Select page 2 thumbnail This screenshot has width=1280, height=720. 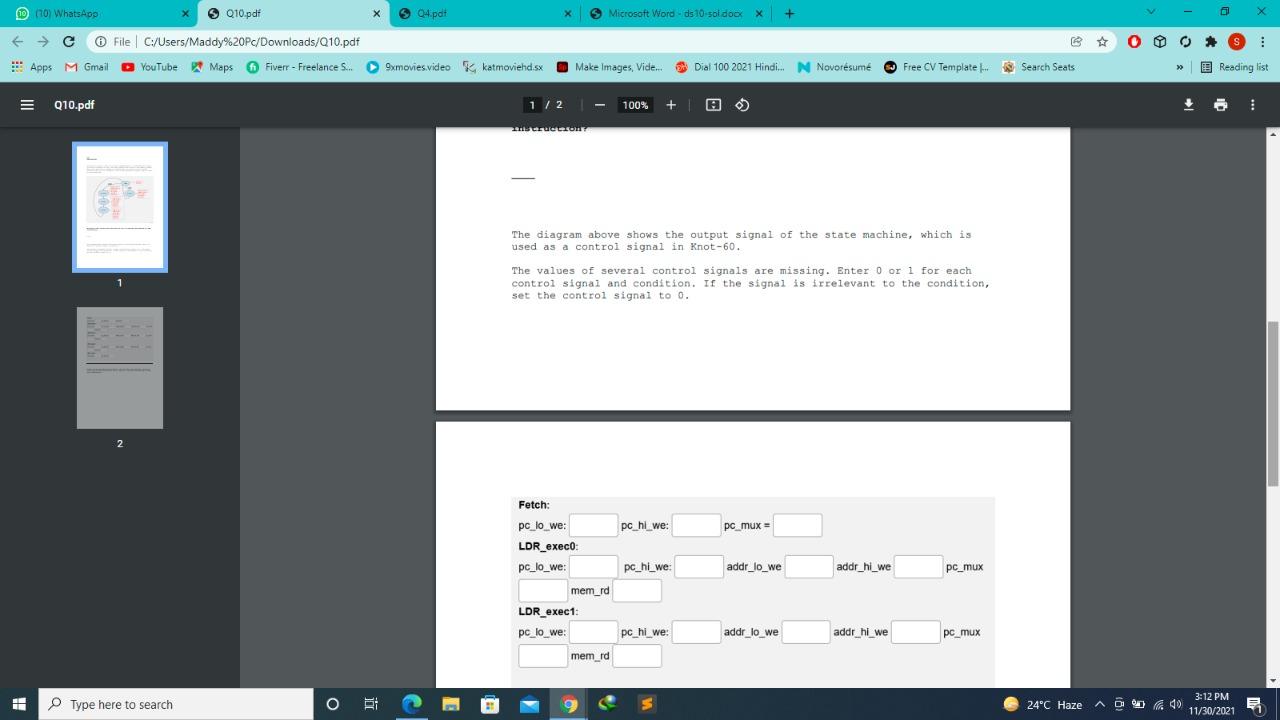(120, 368)
